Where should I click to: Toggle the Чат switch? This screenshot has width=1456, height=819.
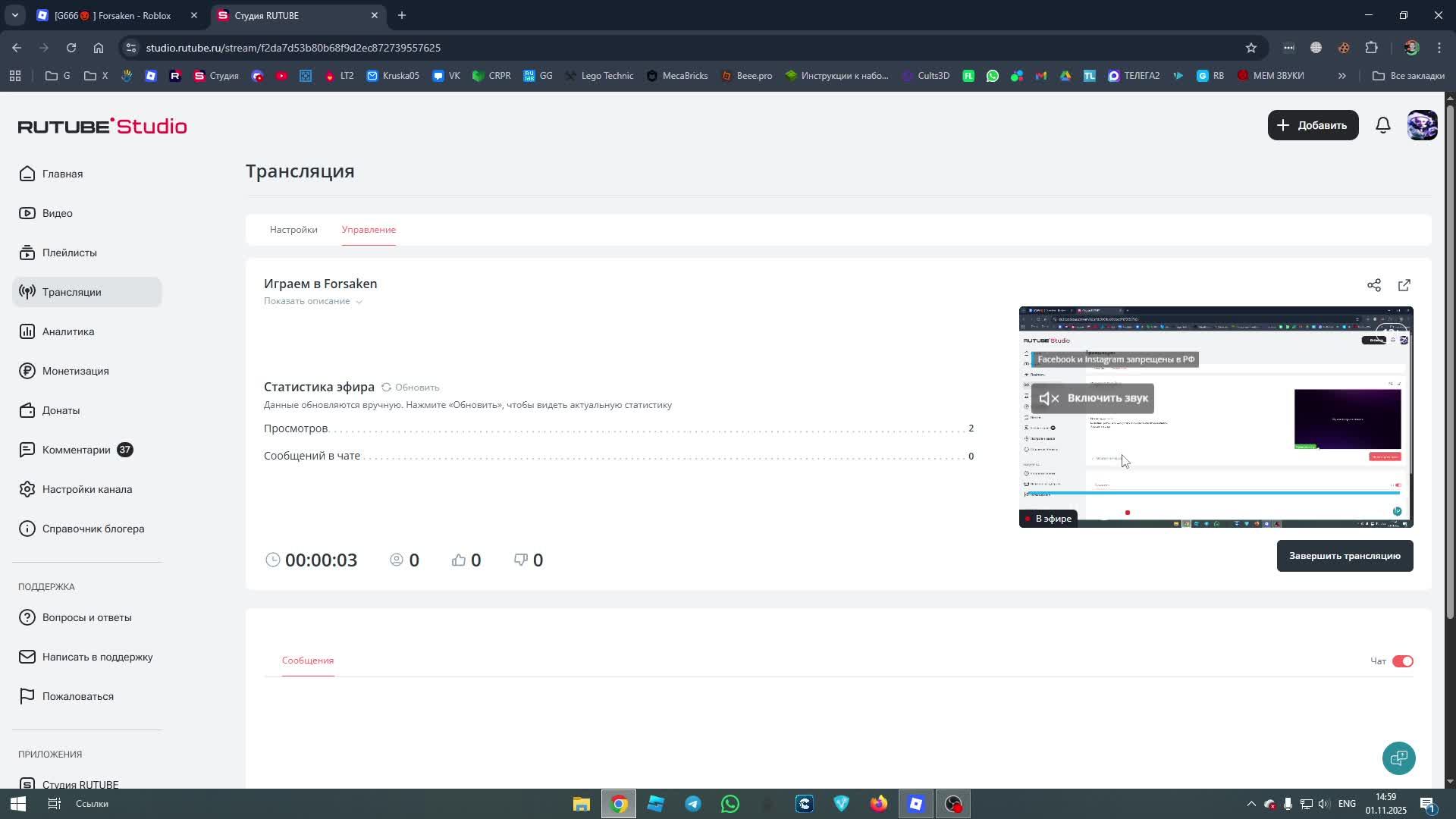click(x=1402, y=661)
